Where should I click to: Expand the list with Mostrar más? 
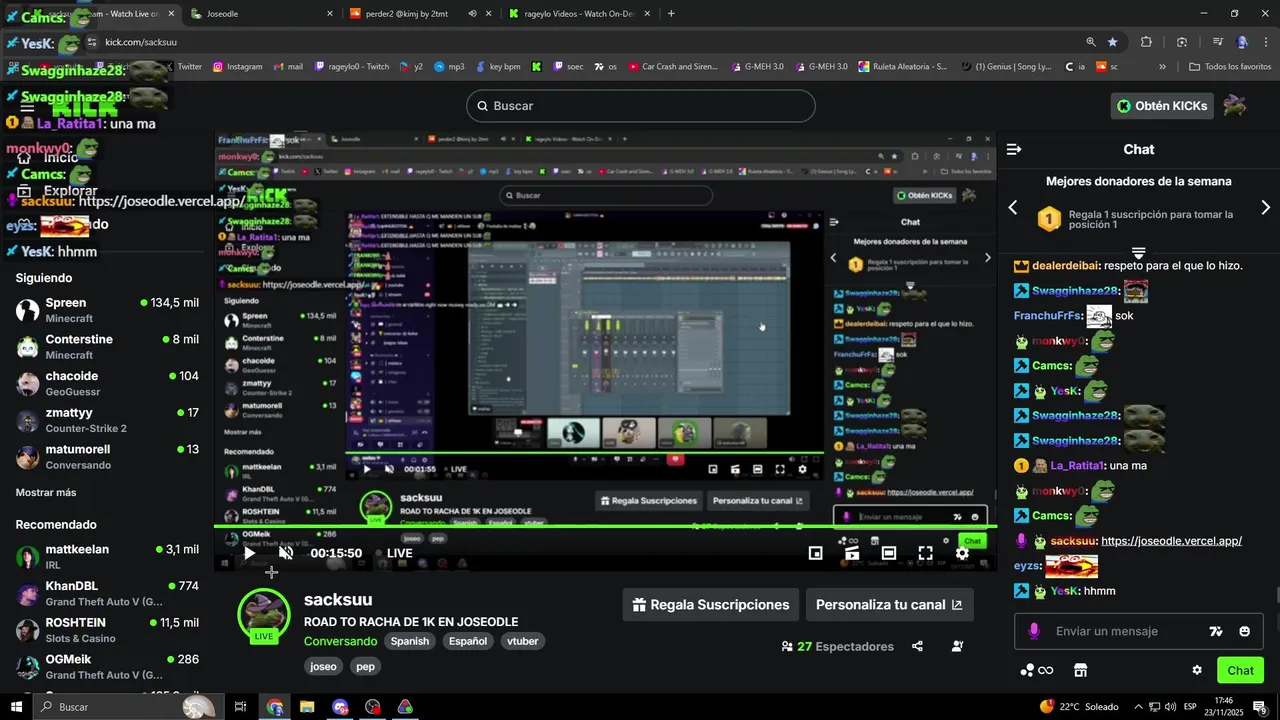tap(46, 492)
